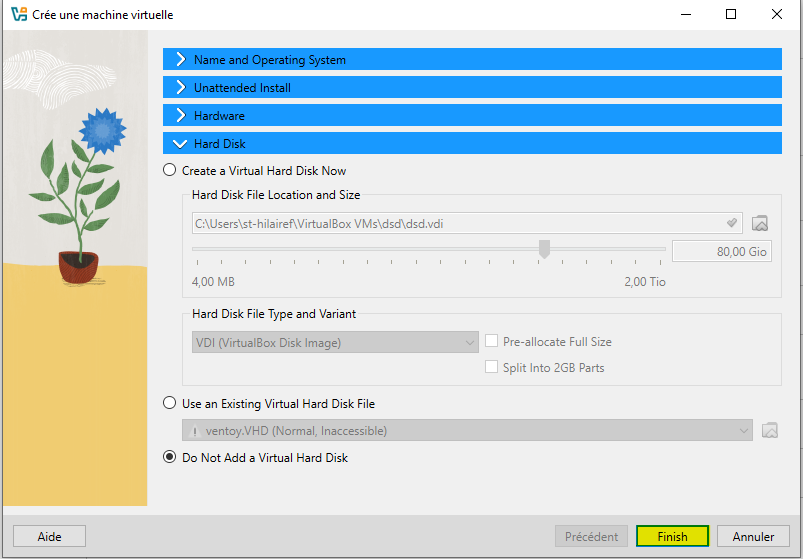803x559 pixels.
Task: Click VirtualBox logo in title bar
Action: [17, 15]
